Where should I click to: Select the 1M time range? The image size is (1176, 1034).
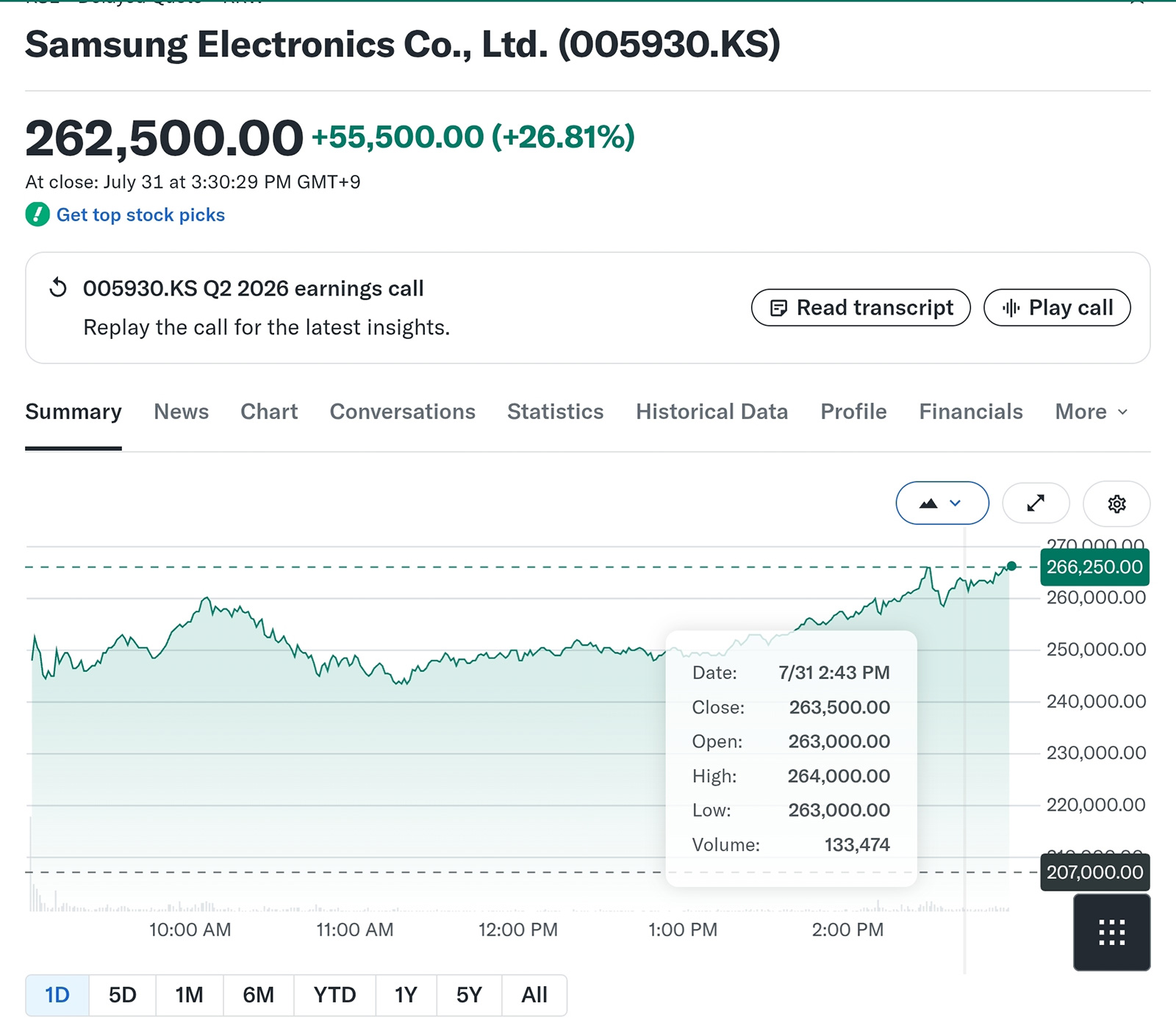190,995
